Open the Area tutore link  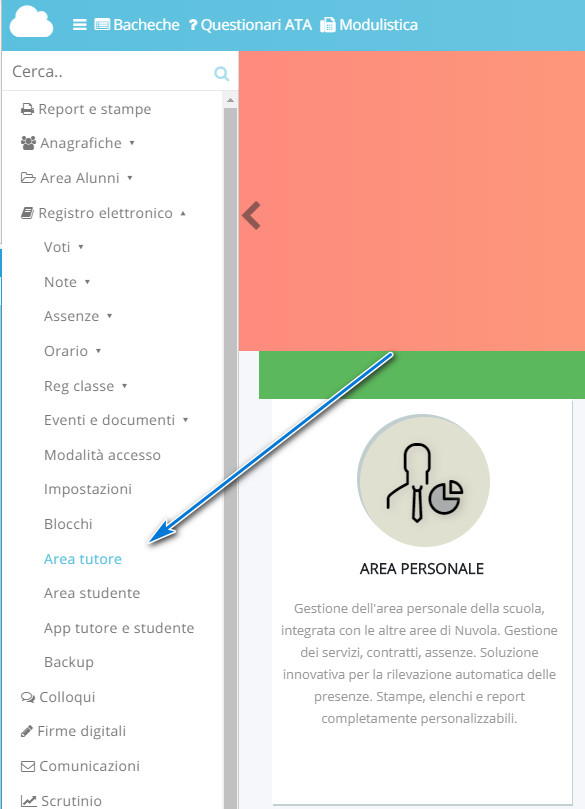(x=83, y=559)
